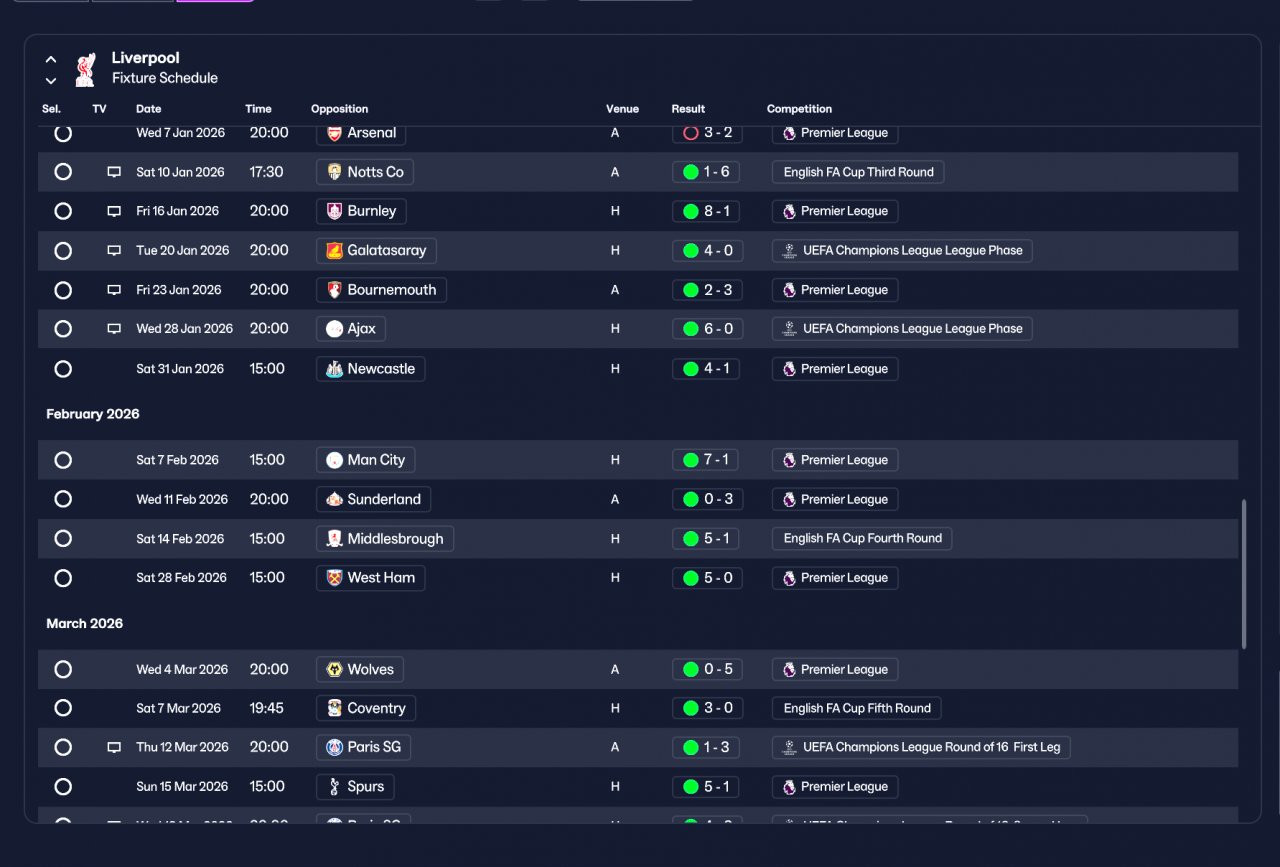Select the Man City fixture radio button
Image resolution: width=1280 pixels, height=867 pixels.
[x=63, y=460]
